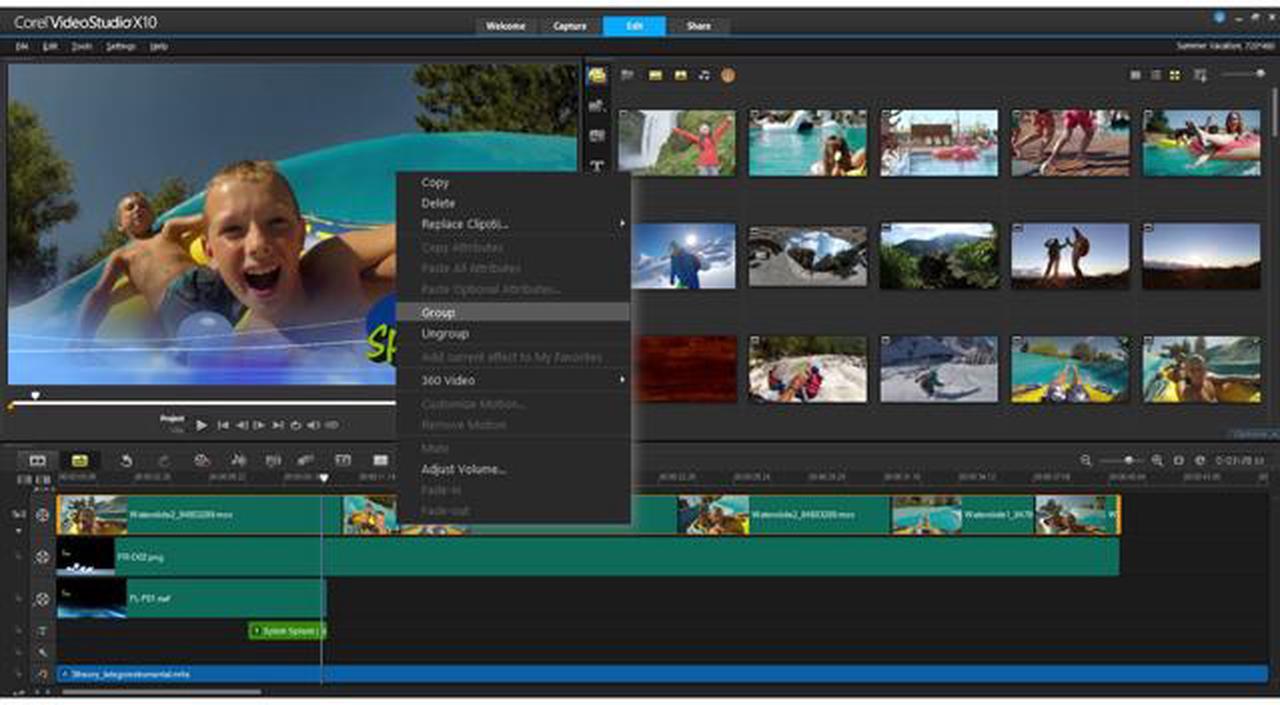Toggle first overlay track (FR-D02.png) icon
1280x705 pixels.
coord(42,557)
